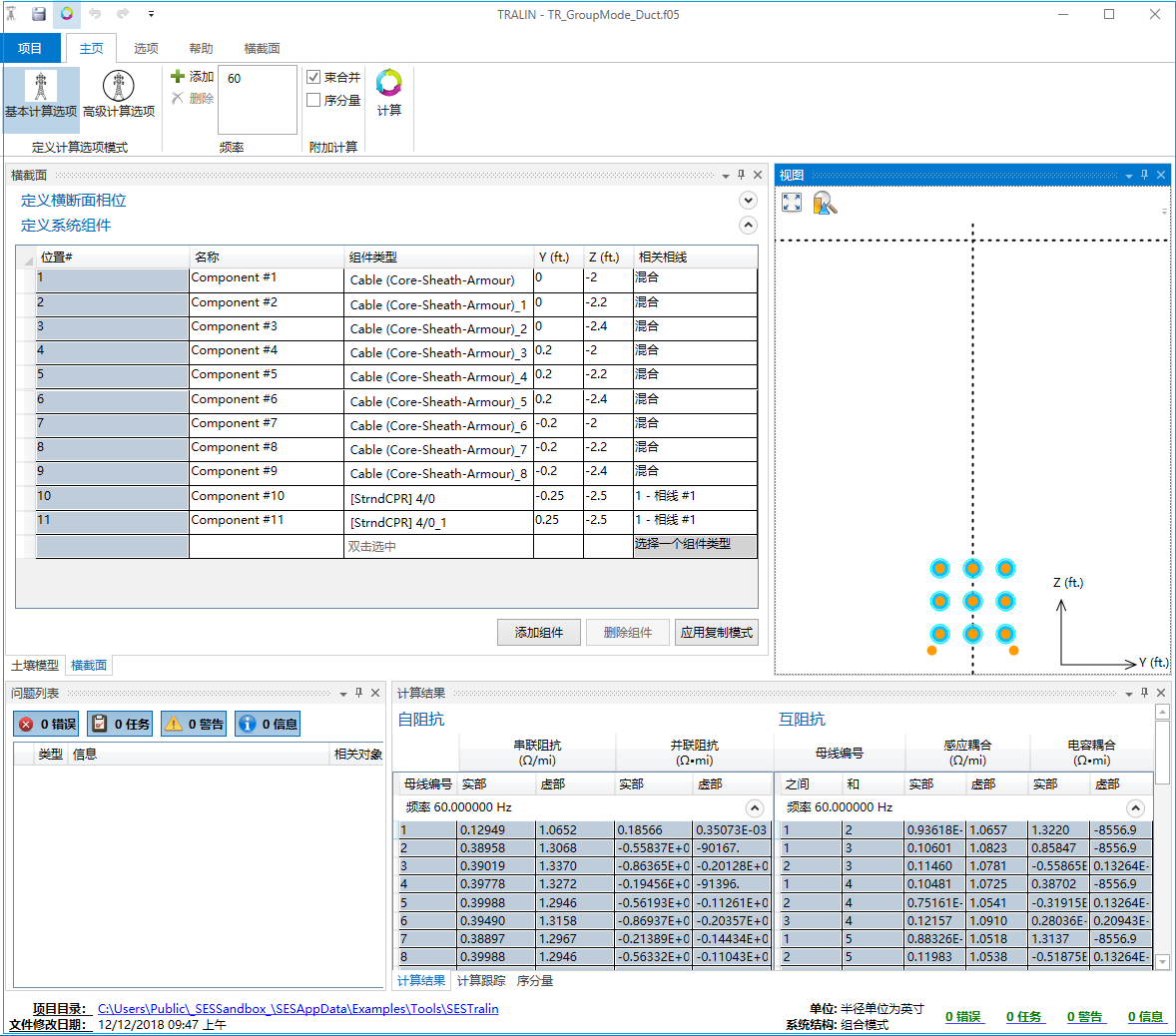Close the 横截面 panel
The image size is (1176, 1036).
[758, 175]
